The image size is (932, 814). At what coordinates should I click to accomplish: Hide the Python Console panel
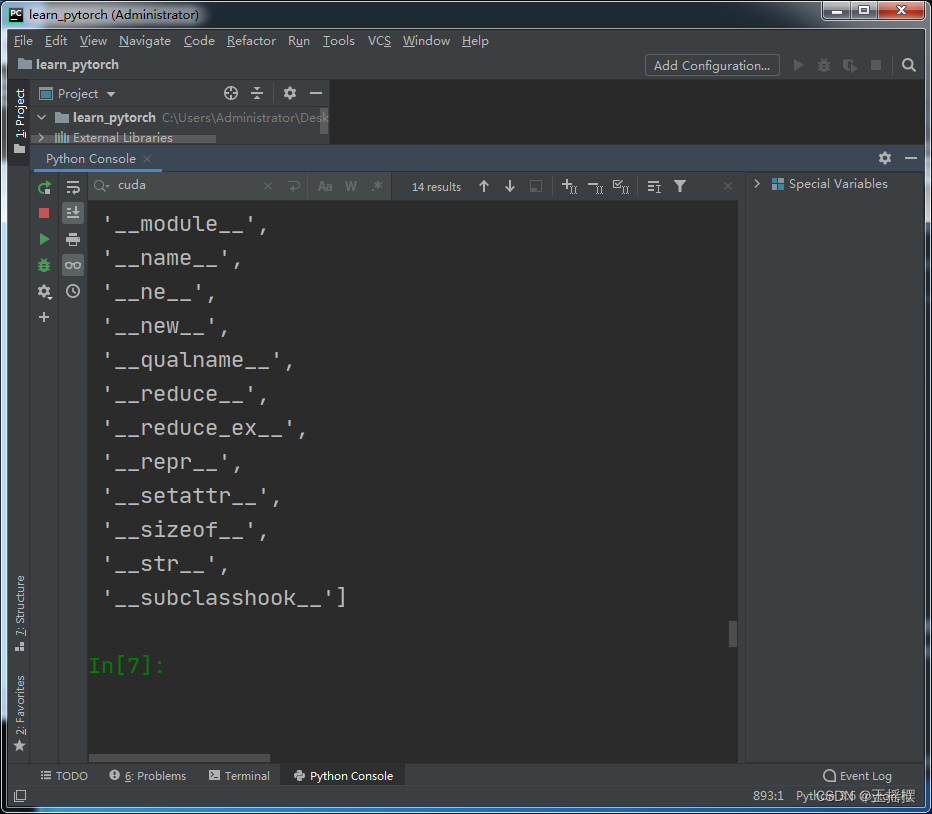[x=911, y=158]
